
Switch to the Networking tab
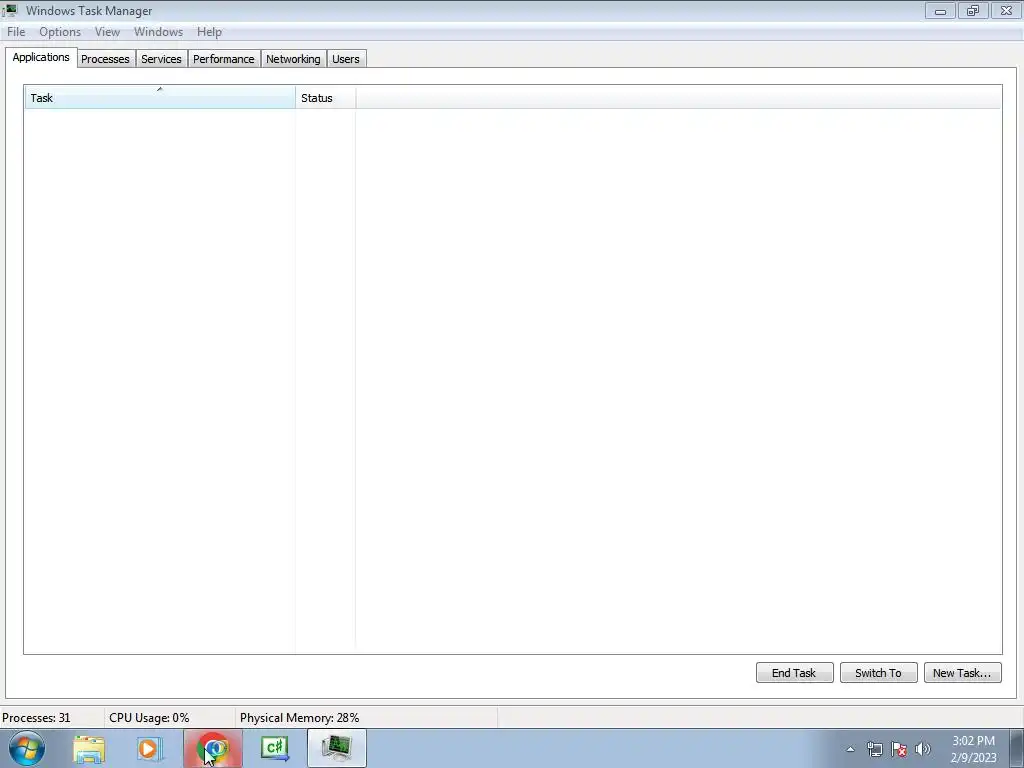(293, 59)
